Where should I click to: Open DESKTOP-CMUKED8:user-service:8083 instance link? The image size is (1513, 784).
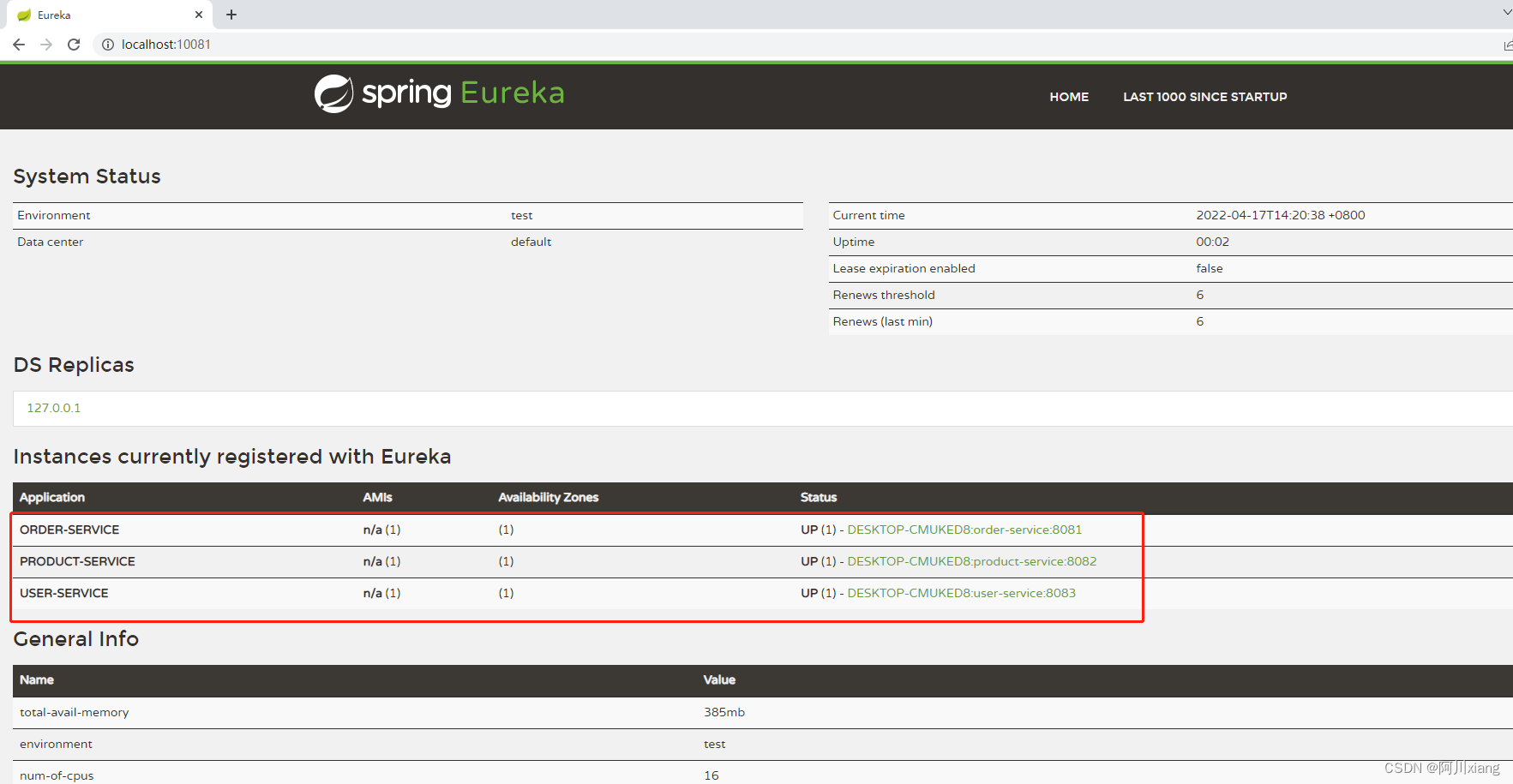[x=961, y=593]
